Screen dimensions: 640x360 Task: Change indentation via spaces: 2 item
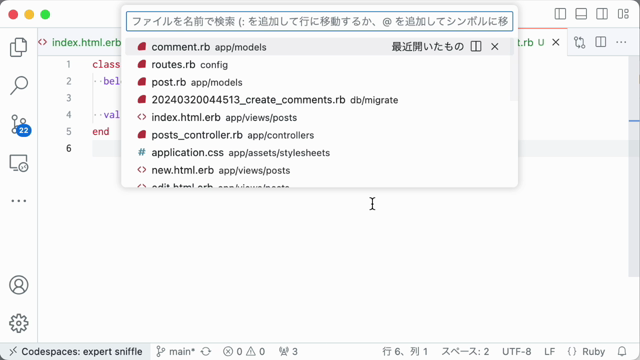[465, 351]
